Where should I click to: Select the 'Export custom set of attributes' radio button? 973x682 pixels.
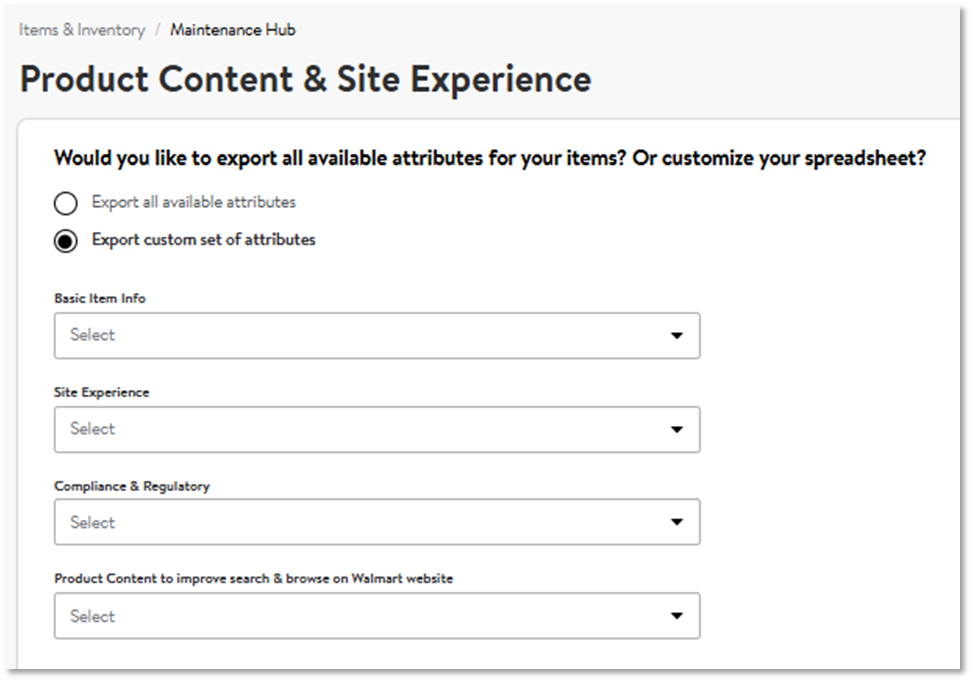tap(66, 241)
